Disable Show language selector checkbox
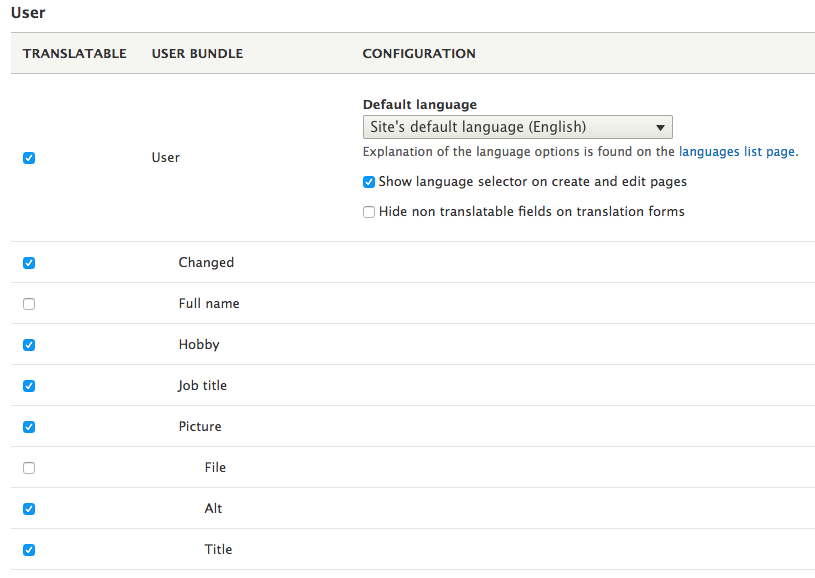 point(369,182)
